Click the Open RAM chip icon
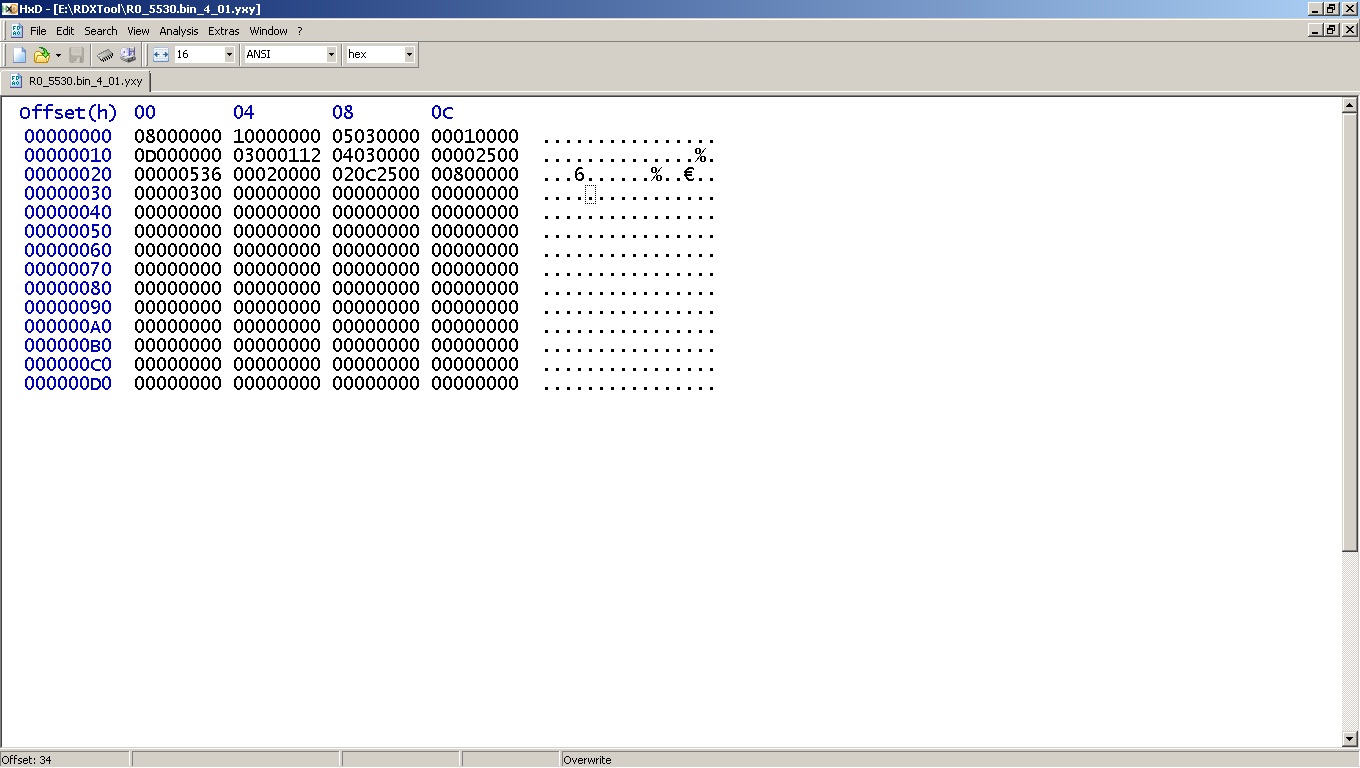 (105, 55)
